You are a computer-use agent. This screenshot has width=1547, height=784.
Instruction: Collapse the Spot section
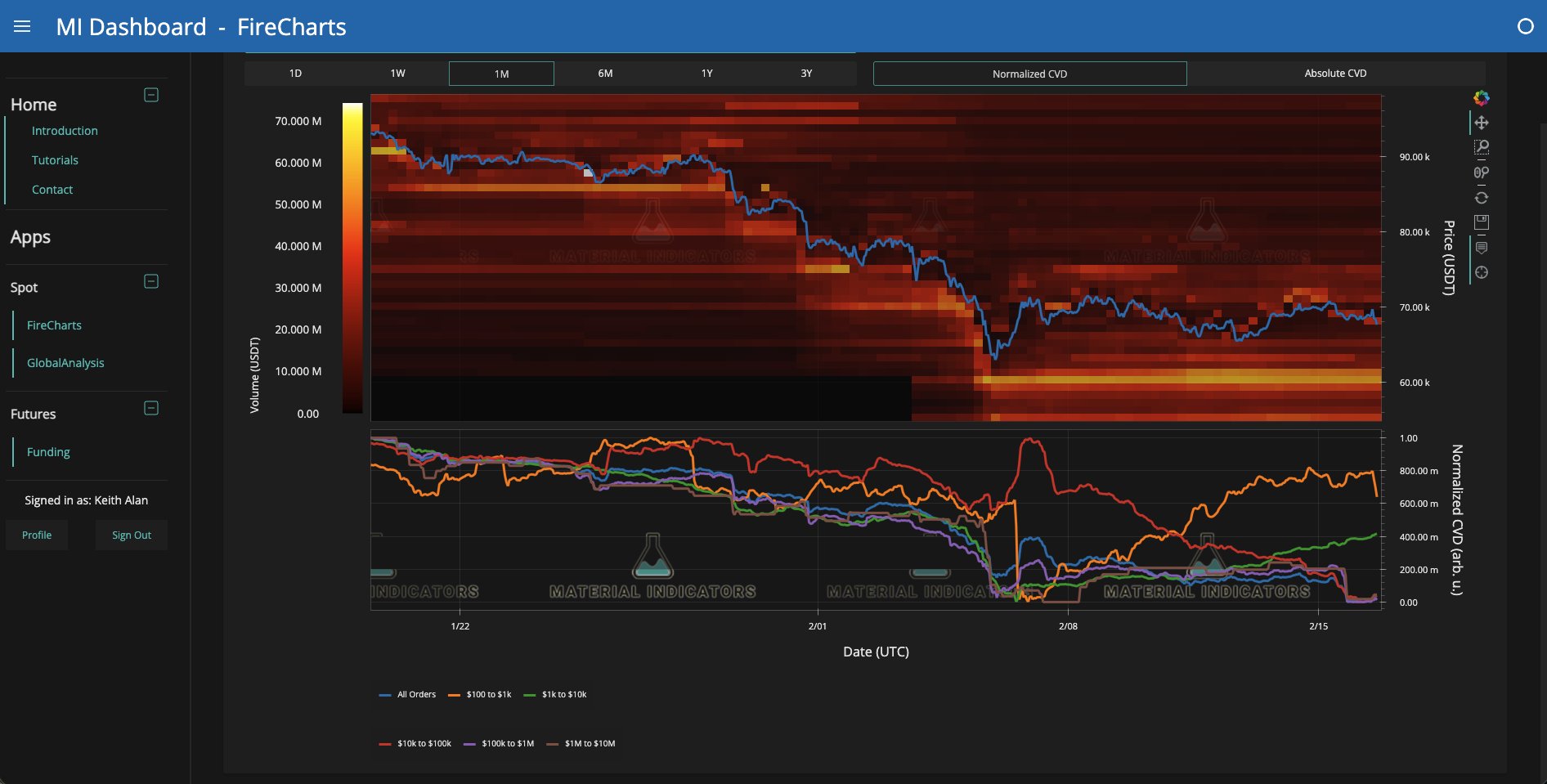(150, 282)
